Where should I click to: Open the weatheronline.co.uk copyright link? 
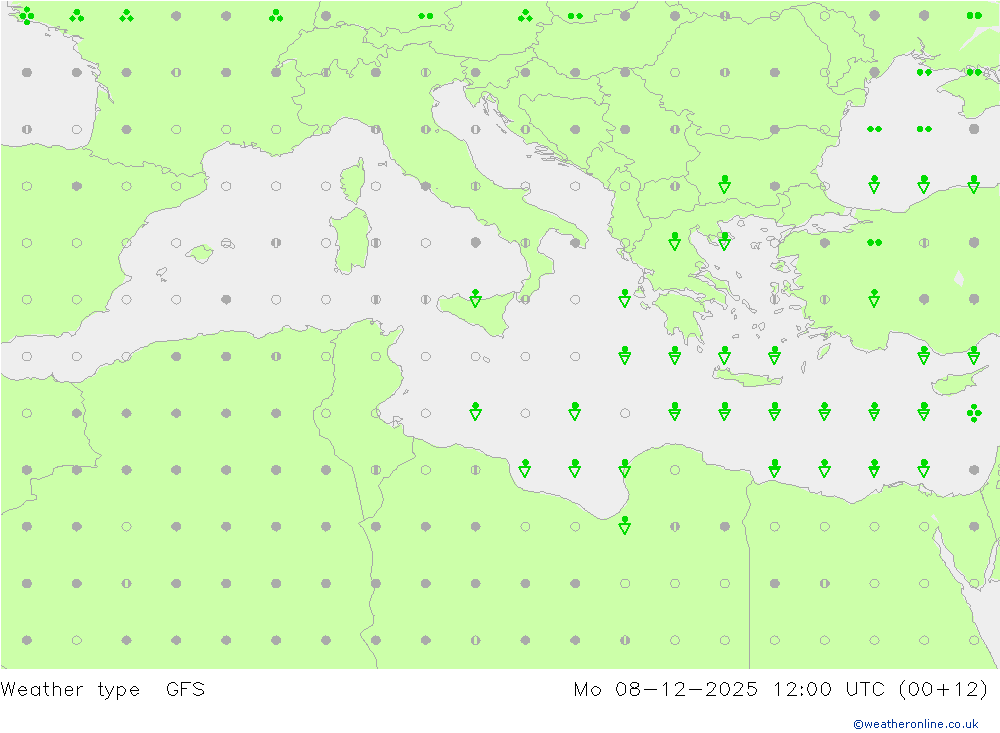[915, 724]
